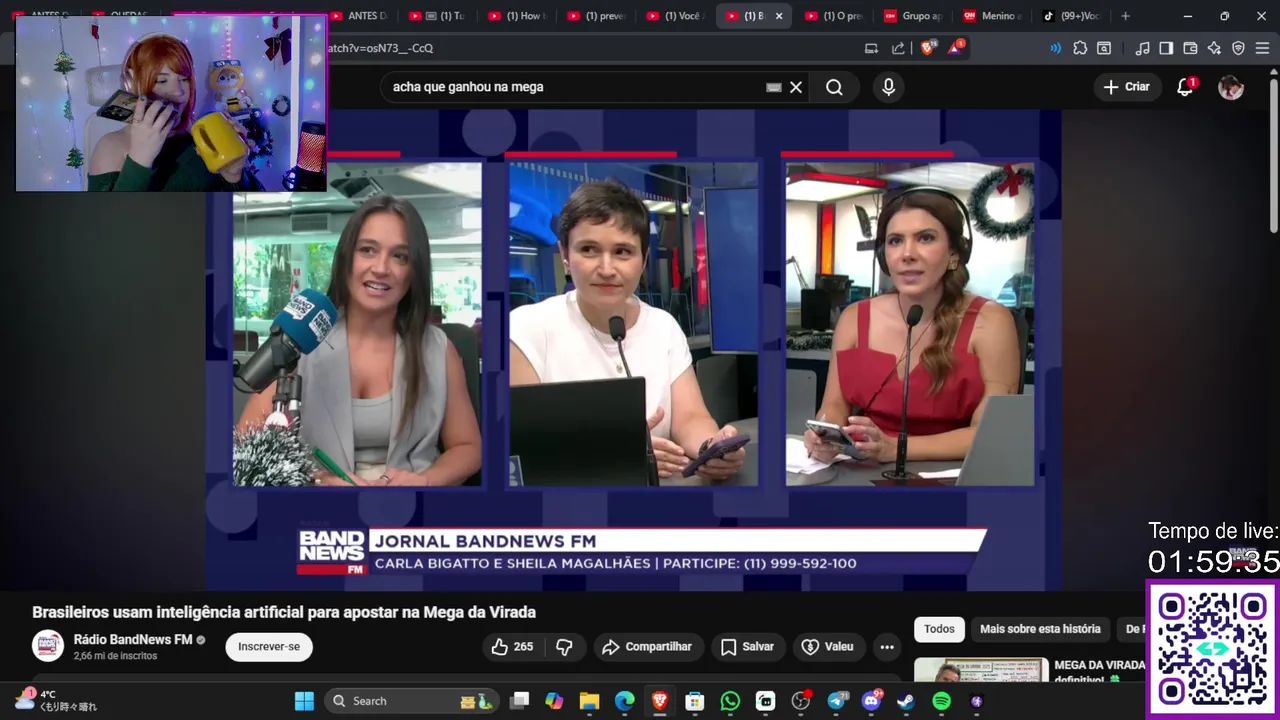The width and height of the screenshot is (1280, 720).
Task: Open File Explorer from taskbar
Action: [589, 701]
